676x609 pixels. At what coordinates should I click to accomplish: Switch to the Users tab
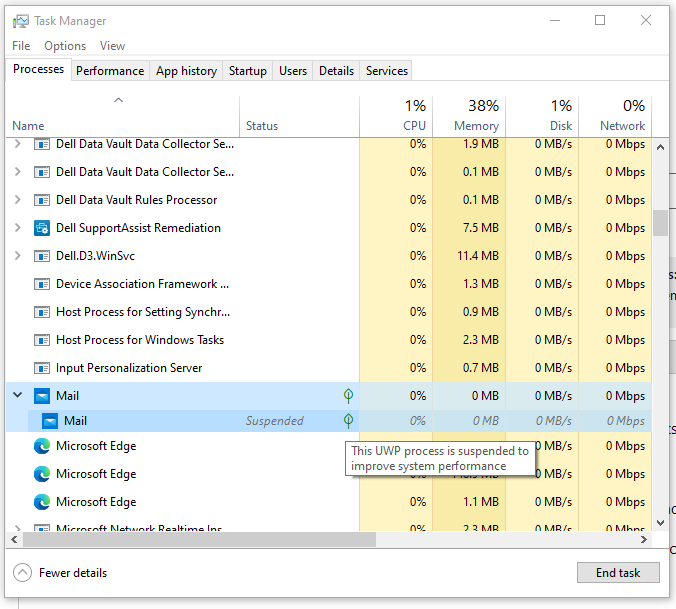(x=293, y=71)
